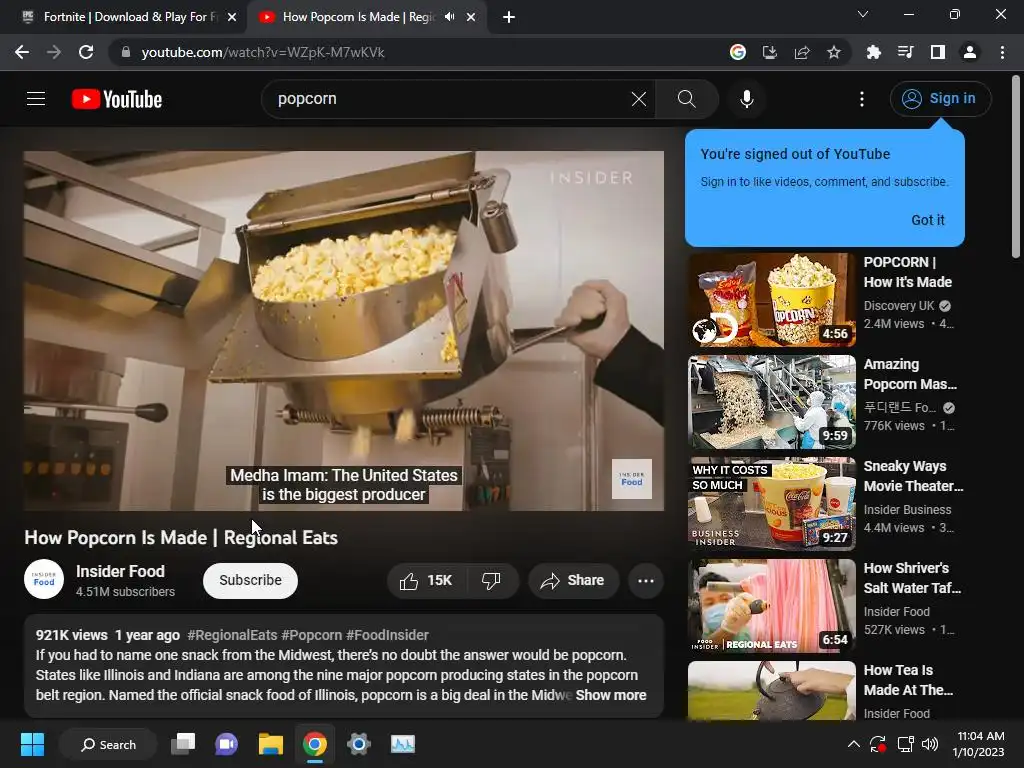Open Insider Food channel avatar
1024x768 pixels.
(44, 579)
